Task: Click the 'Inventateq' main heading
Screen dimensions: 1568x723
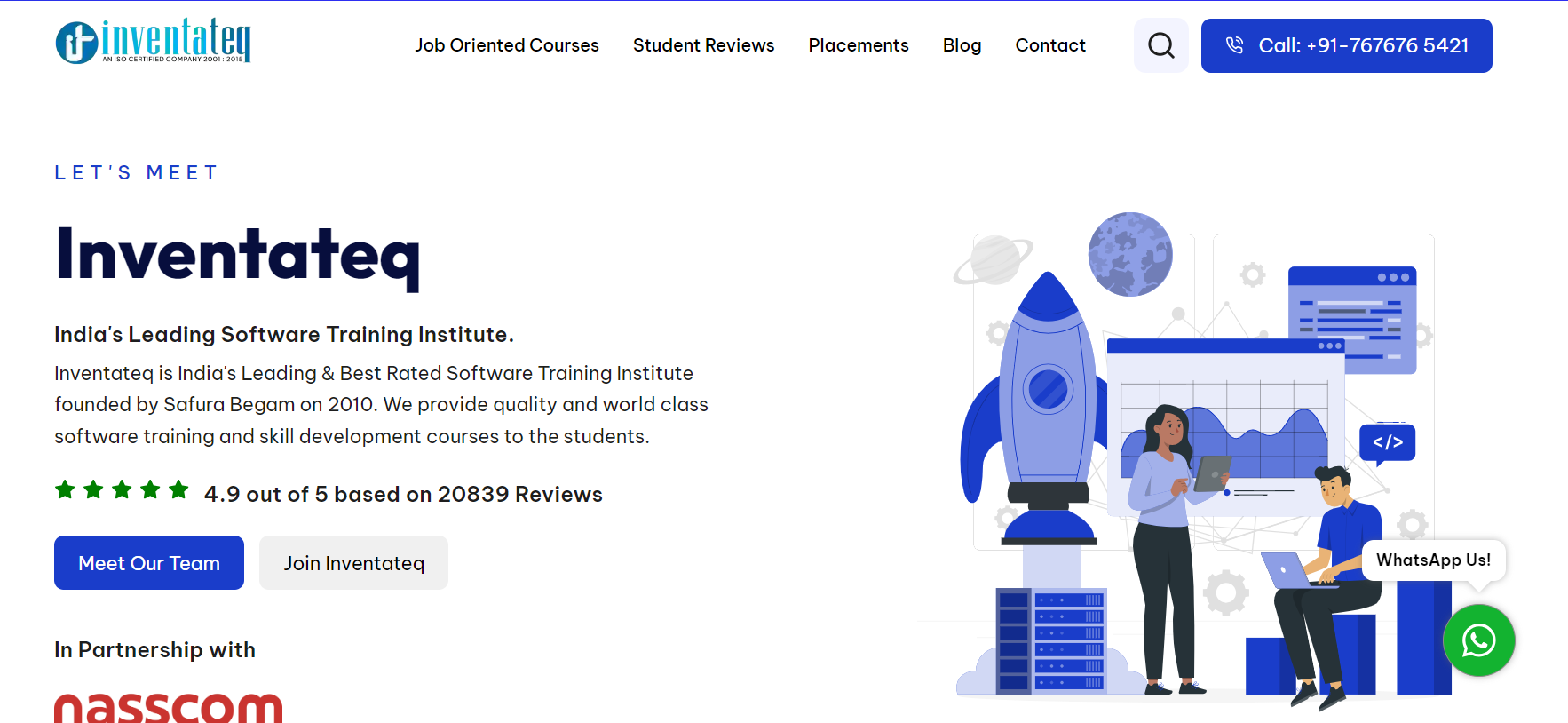Action: tap(237, 256)
